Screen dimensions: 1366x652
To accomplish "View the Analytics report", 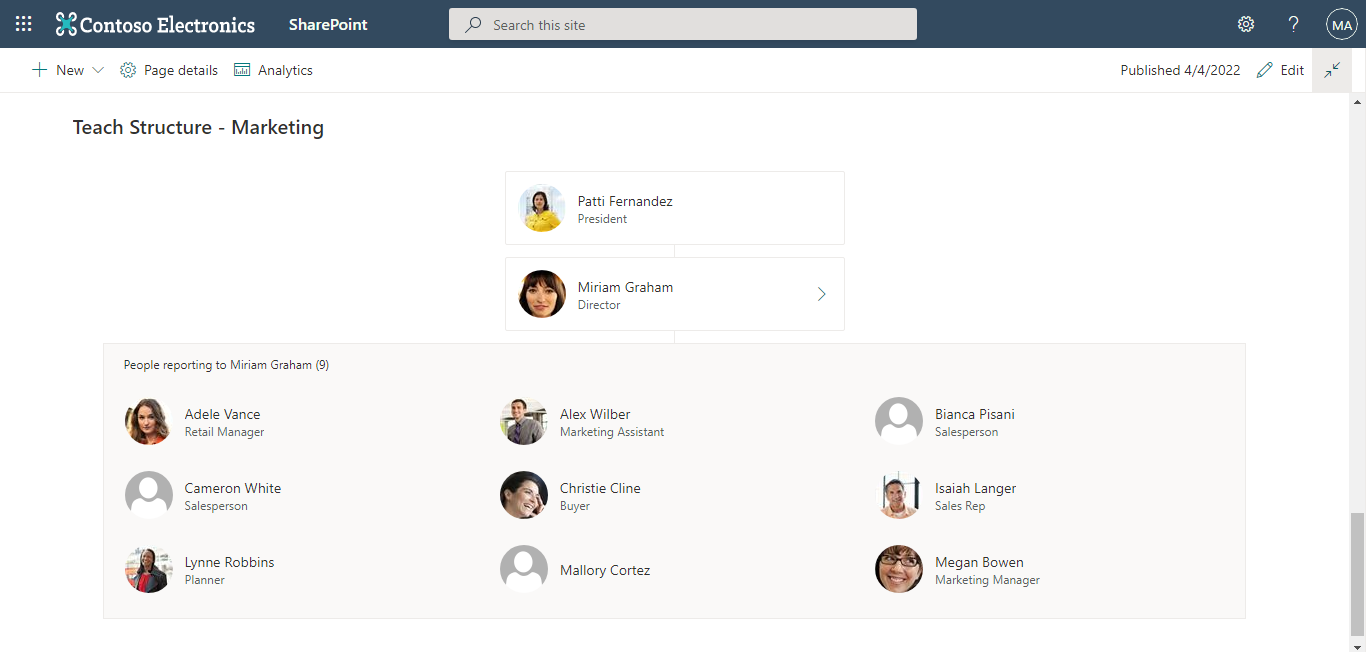I will (272, 70).
